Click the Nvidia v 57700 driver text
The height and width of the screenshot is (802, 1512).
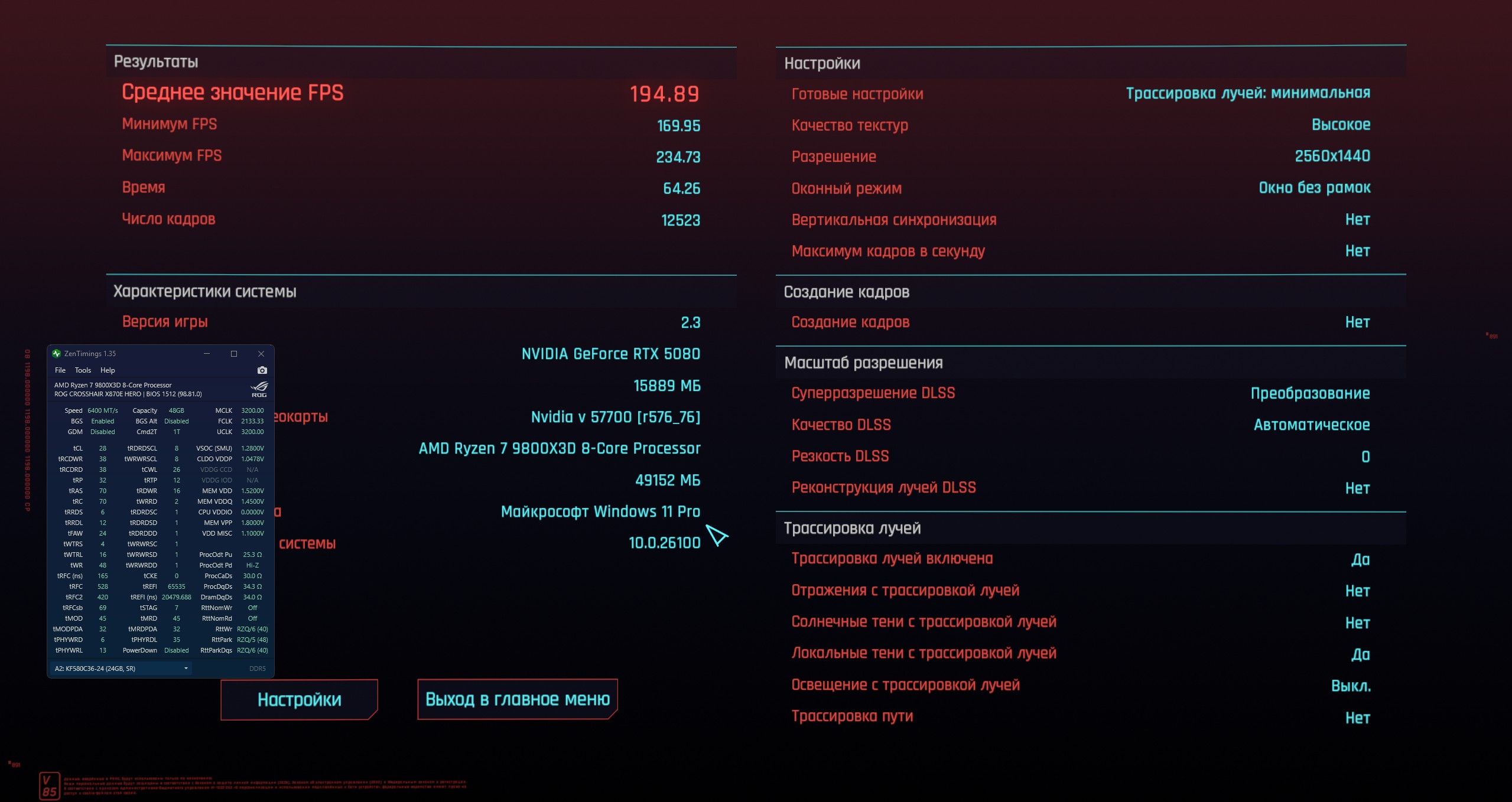[x=615, y=417]
